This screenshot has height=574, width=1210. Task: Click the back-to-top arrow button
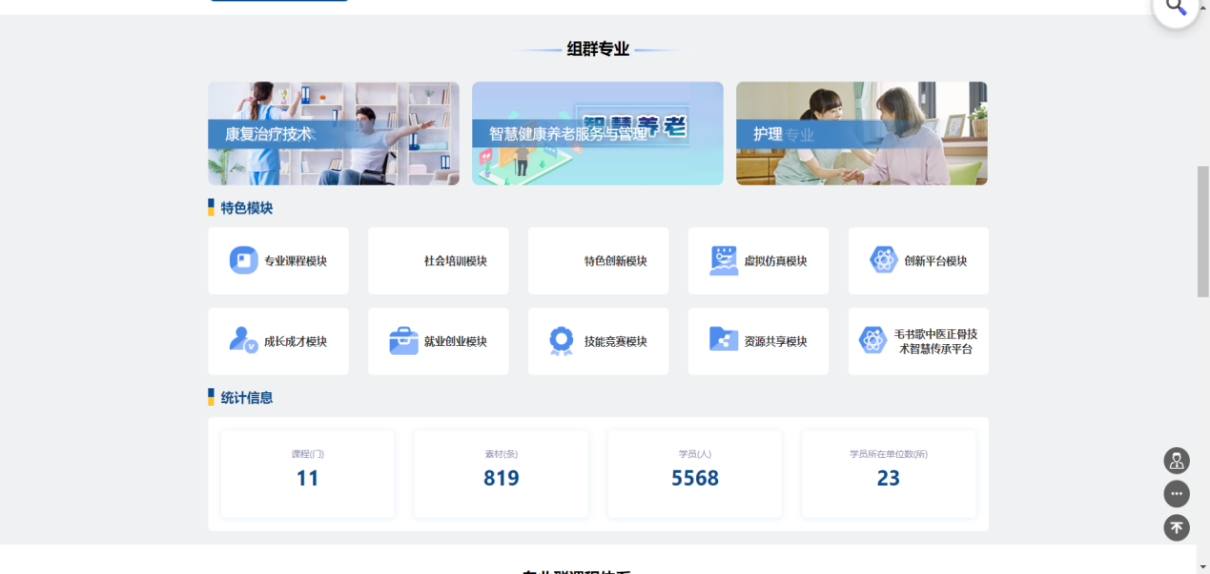tap(1176, 527)
